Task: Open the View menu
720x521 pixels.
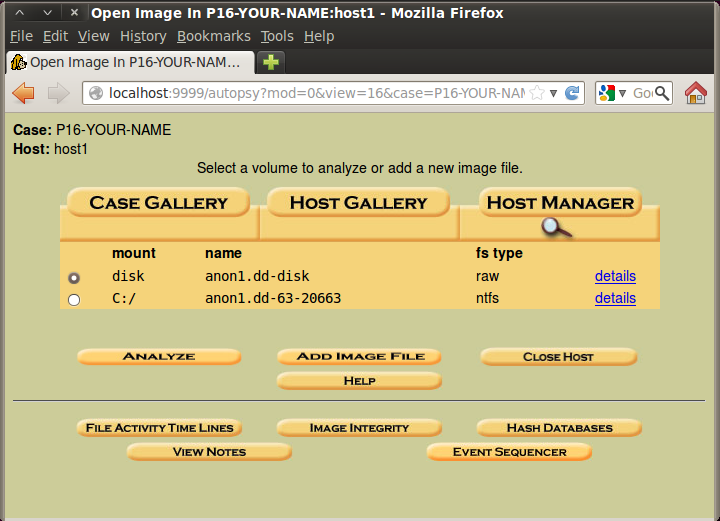Action: coord(94,36)
